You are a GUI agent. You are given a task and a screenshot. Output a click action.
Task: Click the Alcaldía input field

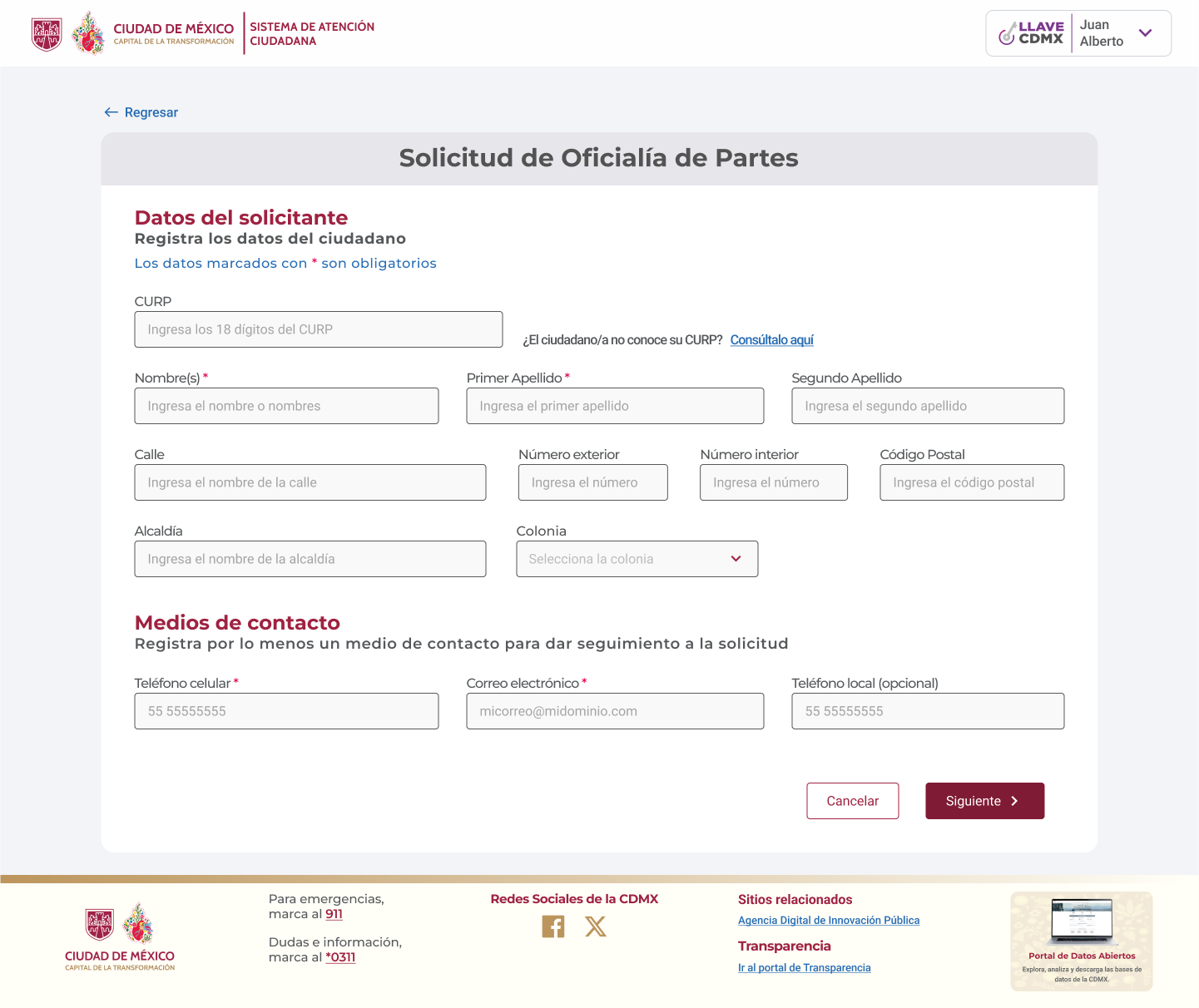point(310,559)
